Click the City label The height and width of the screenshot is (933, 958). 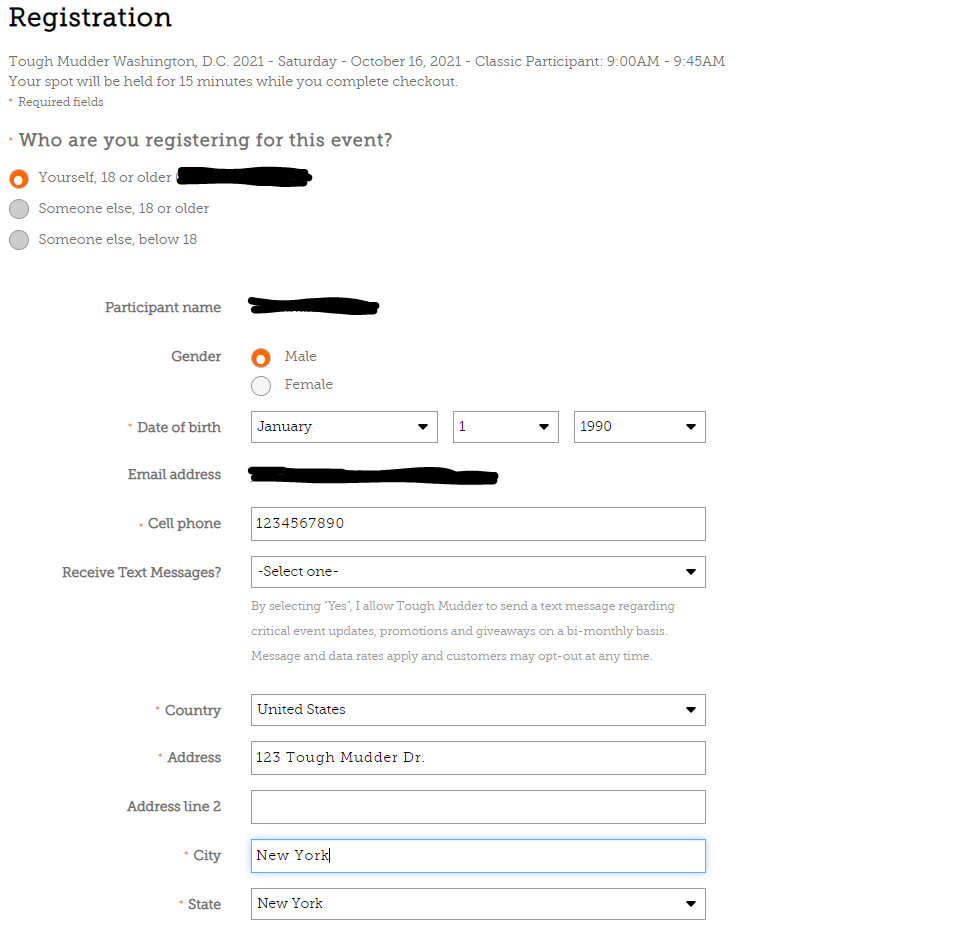(x=207, y=855)
